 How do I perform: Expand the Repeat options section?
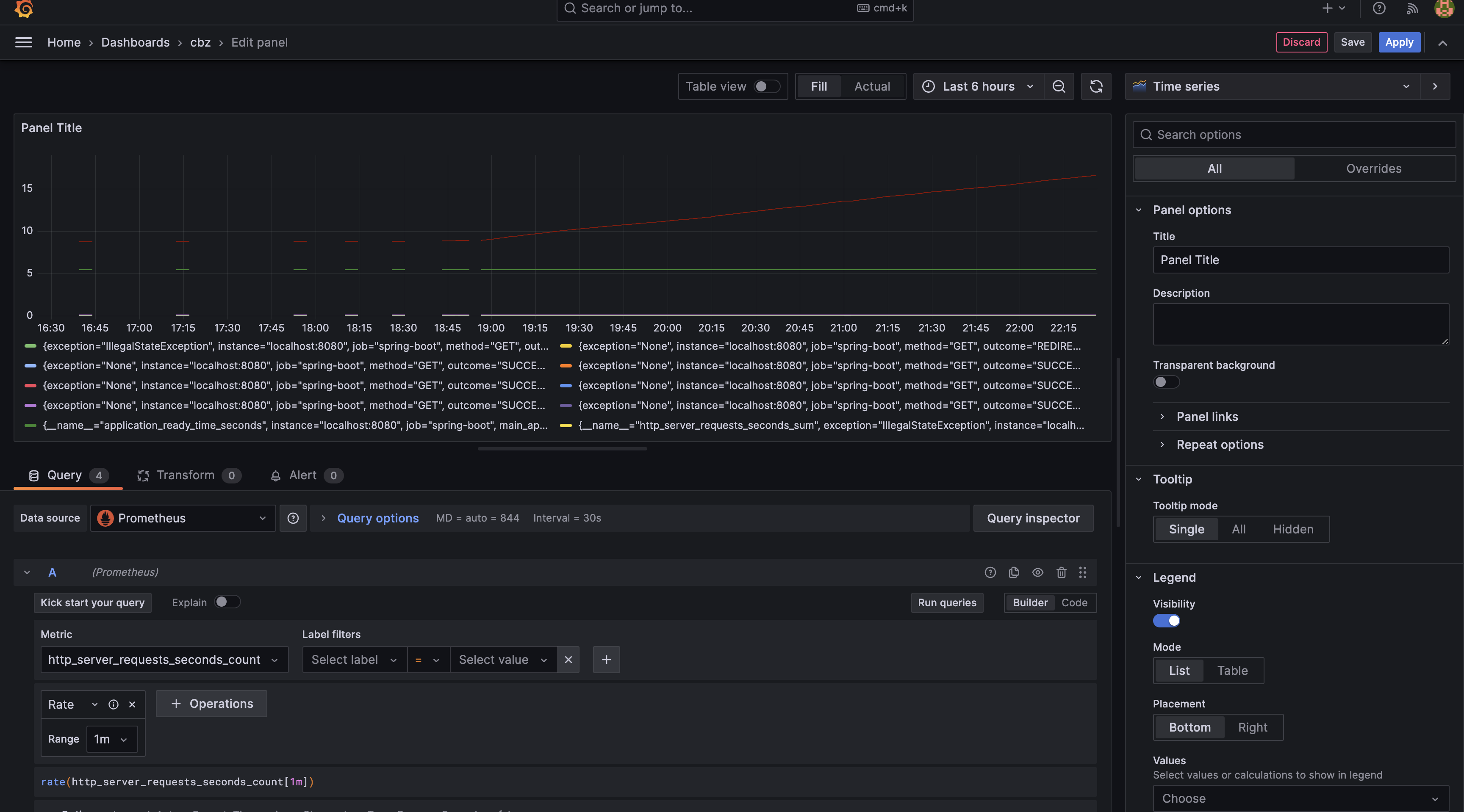click(1220, 445)
